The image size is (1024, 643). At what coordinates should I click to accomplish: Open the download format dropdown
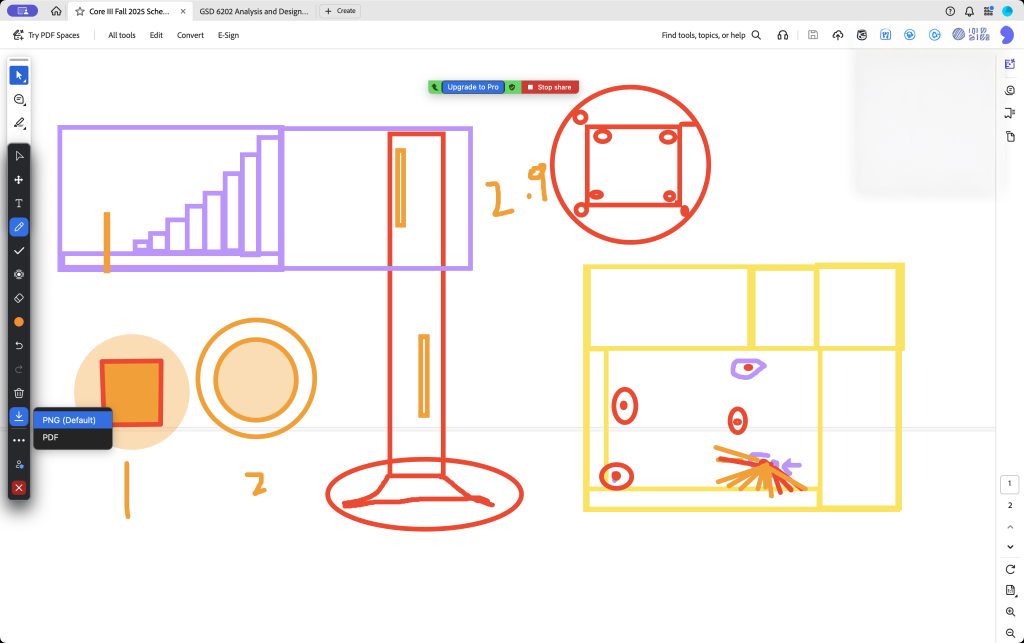click(x=19, y=416)
